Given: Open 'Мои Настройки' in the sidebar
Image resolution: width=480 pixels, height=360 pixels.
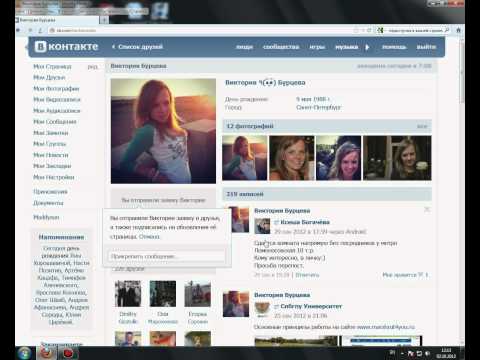Looking at the screenshot, I should pos(54,177).
